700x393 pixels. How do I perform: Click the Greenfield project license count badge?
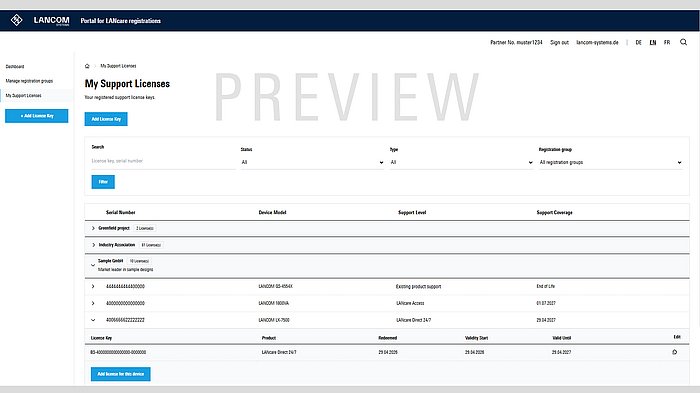pos(145,228)
